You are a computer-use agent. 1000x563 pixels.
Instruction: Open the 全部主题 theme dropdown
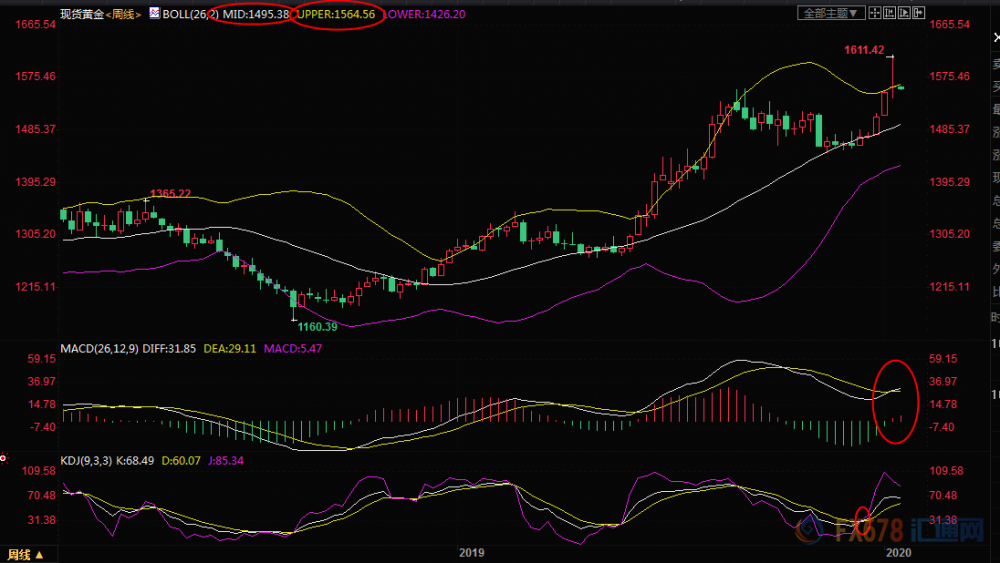pos(831,13)
